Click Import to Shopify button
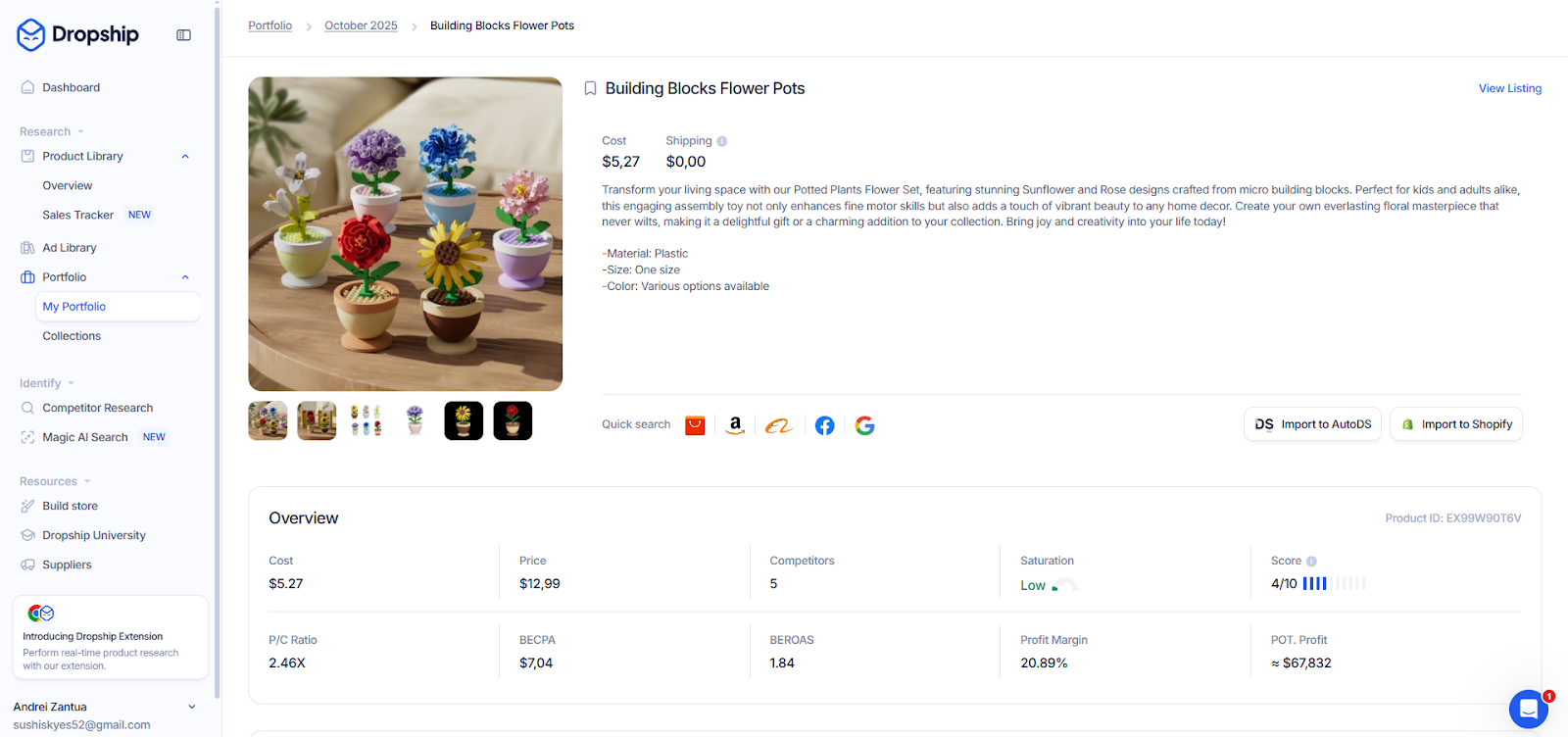Viewport: 1568px width, 737px height. 1456,424
